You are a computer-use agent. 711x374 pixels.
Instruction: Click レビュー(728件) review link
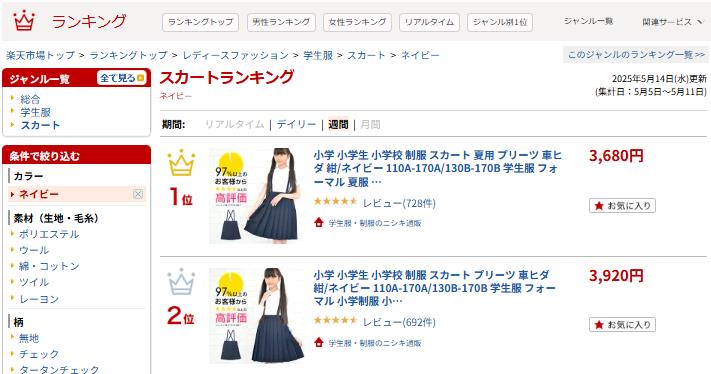[x=399, y=204]
